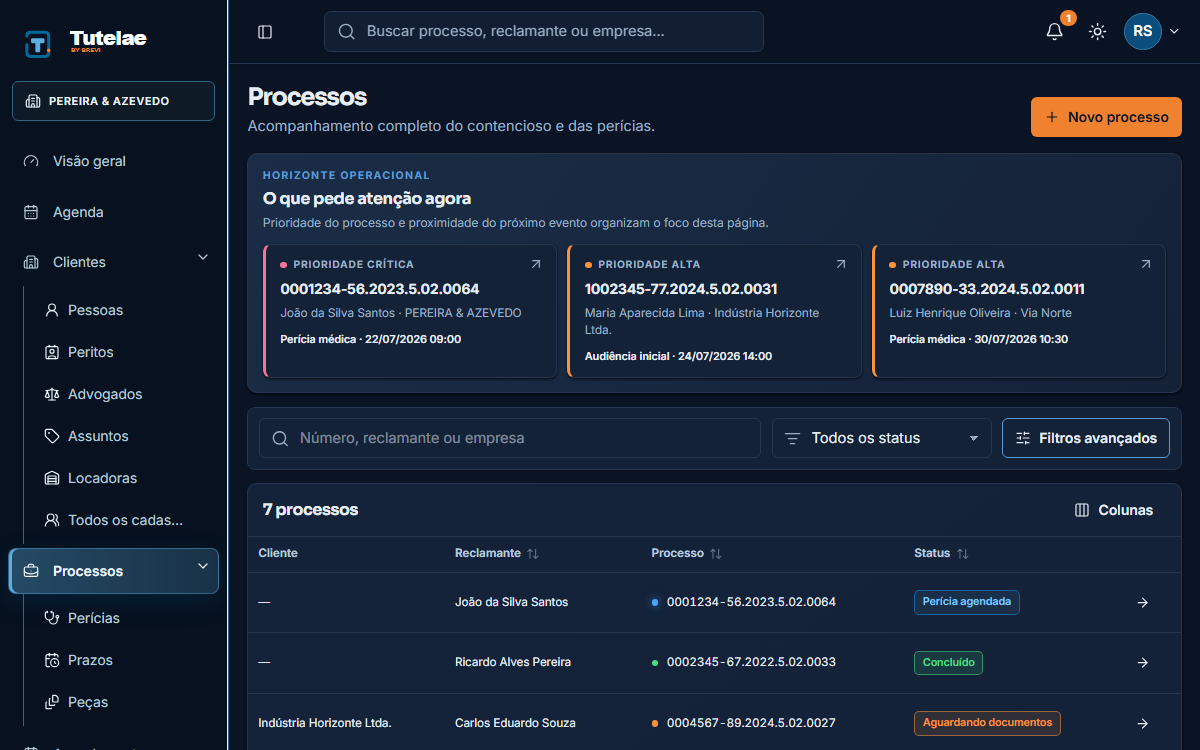Click the Advogados scales icon
Viewport: 1200px width, 750px height.
[52, 394]
